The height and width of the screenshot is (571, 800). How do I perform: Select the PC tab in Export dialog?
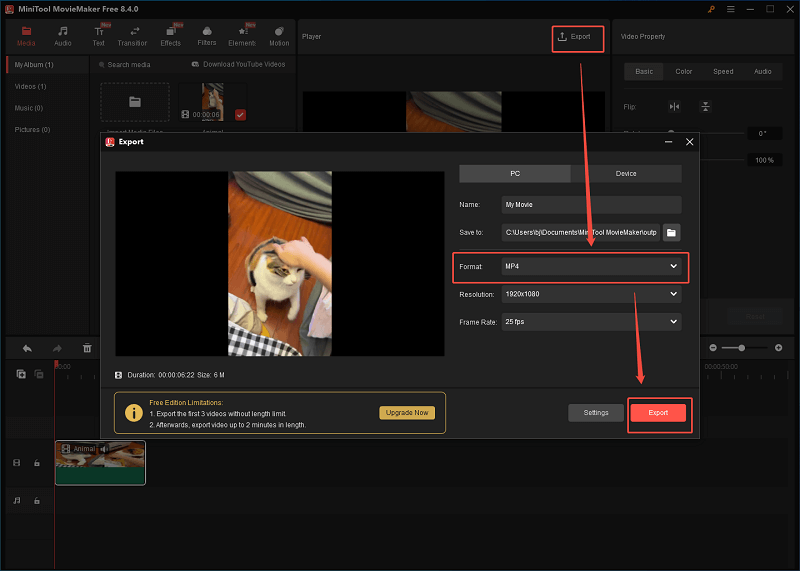click(x=515, y=173)
